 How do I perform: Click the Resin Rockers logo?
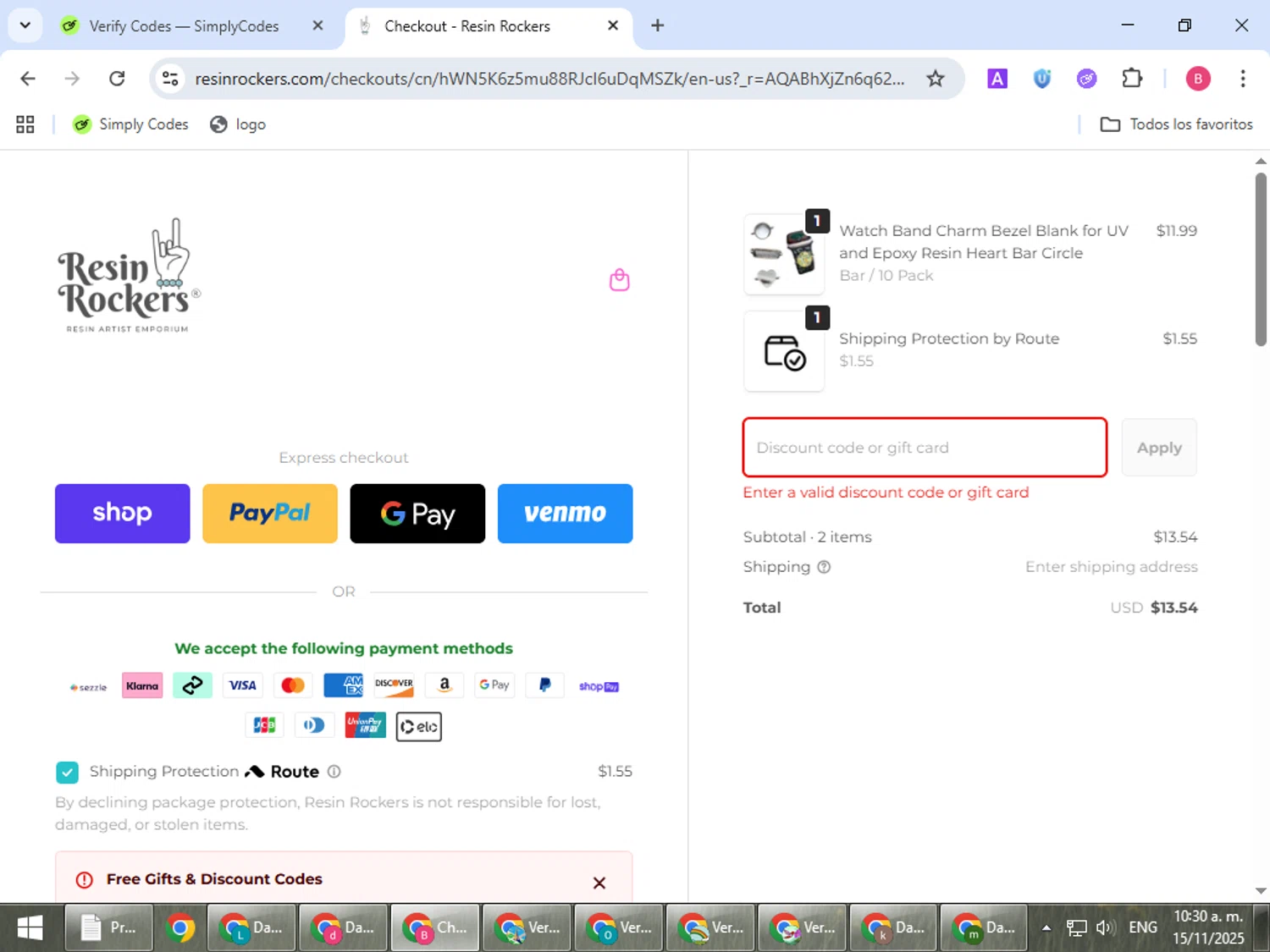pyautogui.click(x=129, y=276)
